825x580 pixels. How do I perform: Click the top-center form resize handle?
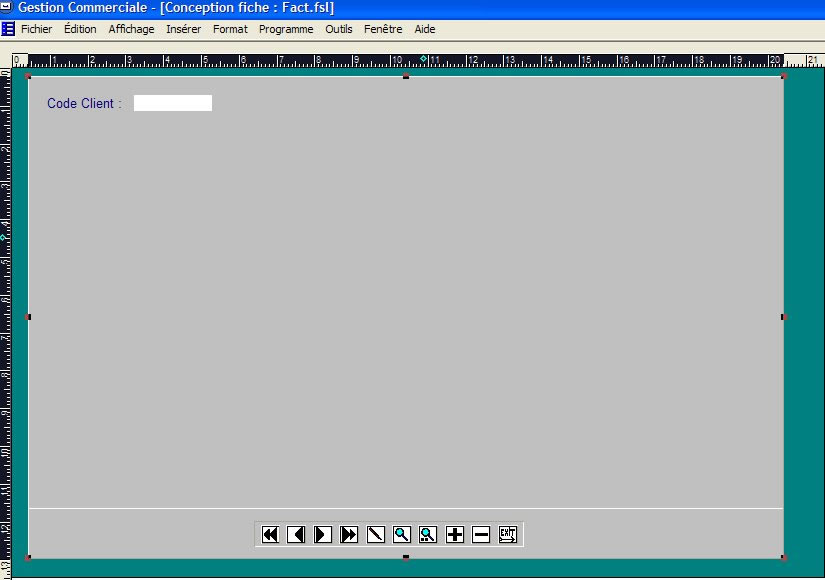point(406,76)
